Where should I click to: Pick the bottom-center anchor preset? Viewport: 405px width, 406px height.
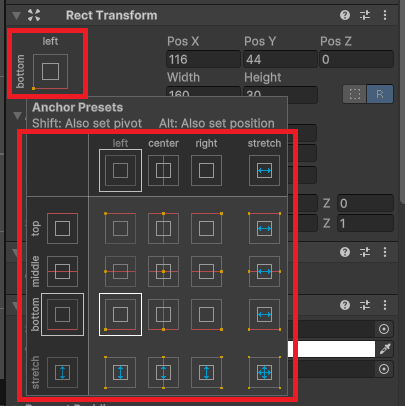(163, 315)
